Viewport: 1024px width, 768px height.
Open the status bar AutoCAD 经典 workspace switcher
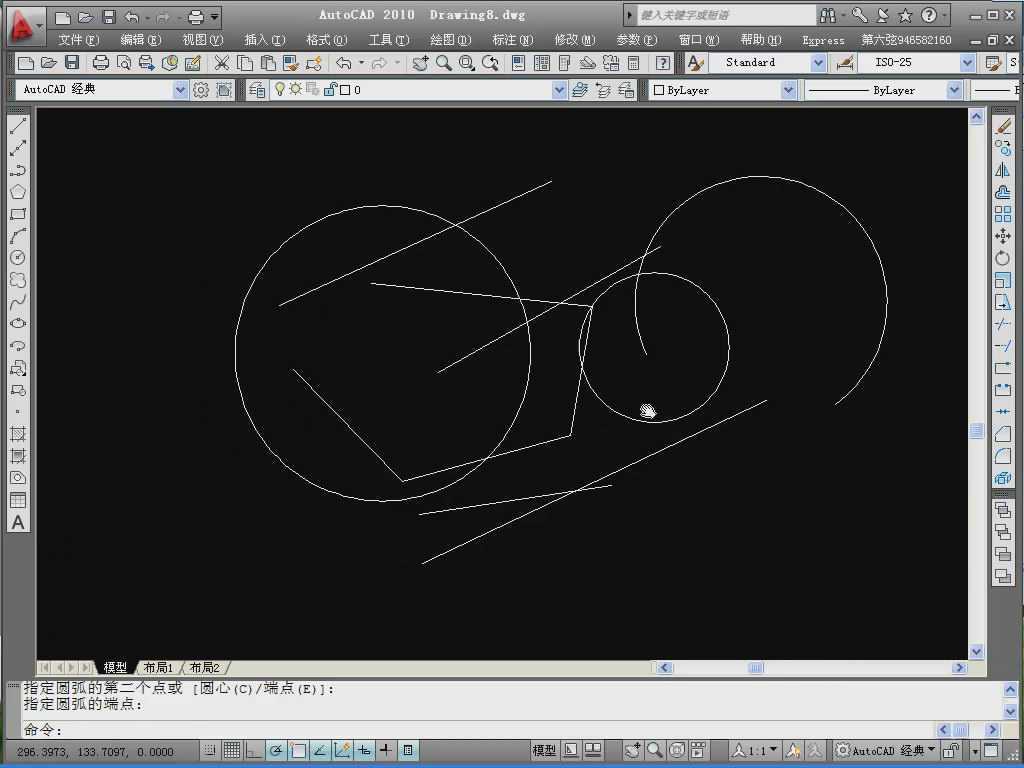(886, 750)
